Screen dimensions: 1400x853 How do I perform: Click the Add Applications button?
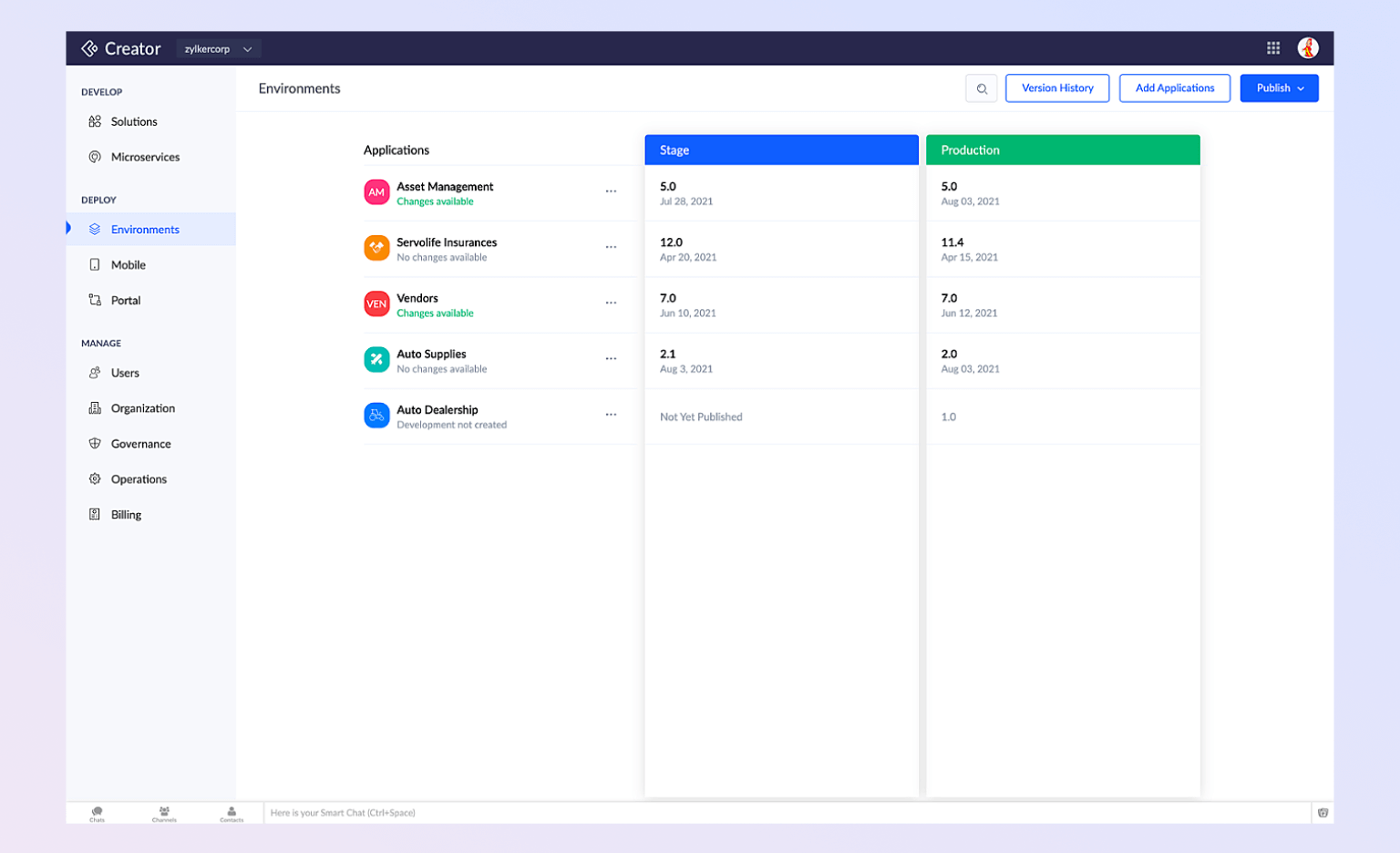(x=1174, y=88)
